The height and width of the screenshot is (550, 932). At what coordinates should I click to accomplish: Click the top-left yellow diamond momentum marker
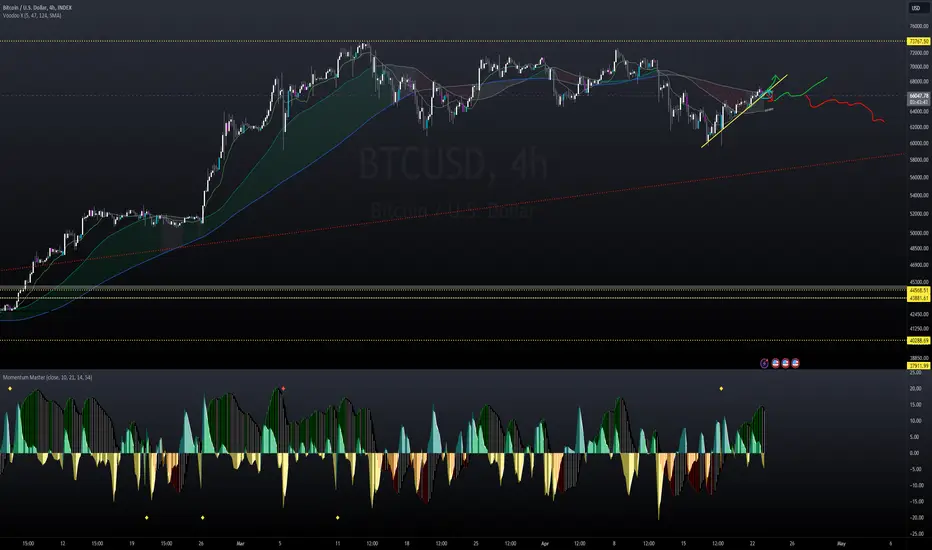pos(10,389)
